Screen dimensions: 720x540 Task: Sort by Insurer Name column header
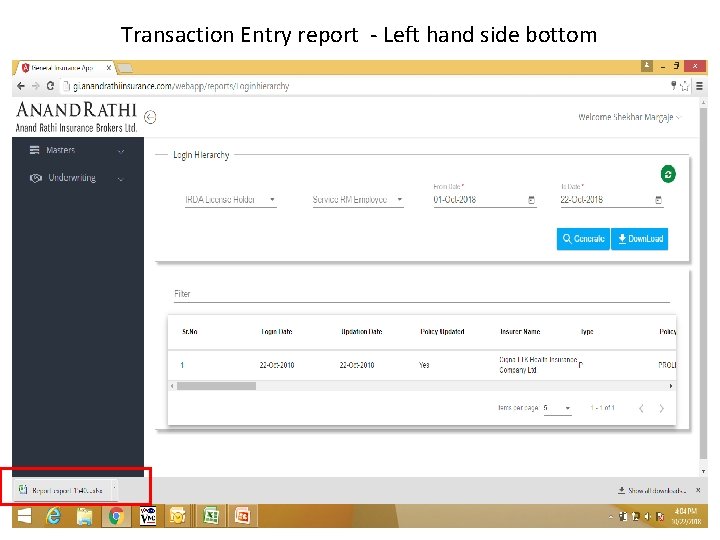tap(520, 332)
